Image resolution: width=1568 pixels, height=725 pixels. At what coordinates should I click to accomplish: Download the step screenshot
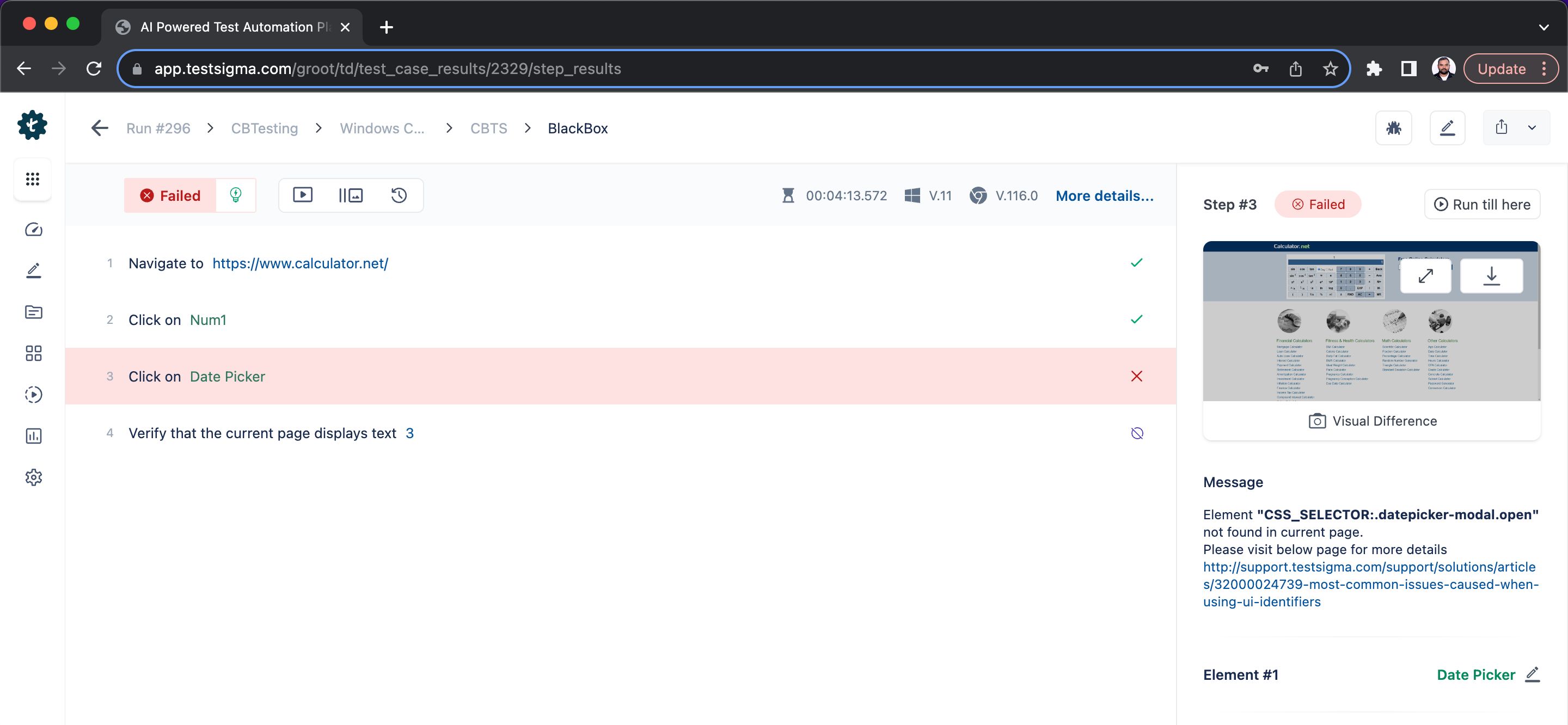coord(1491,276)
